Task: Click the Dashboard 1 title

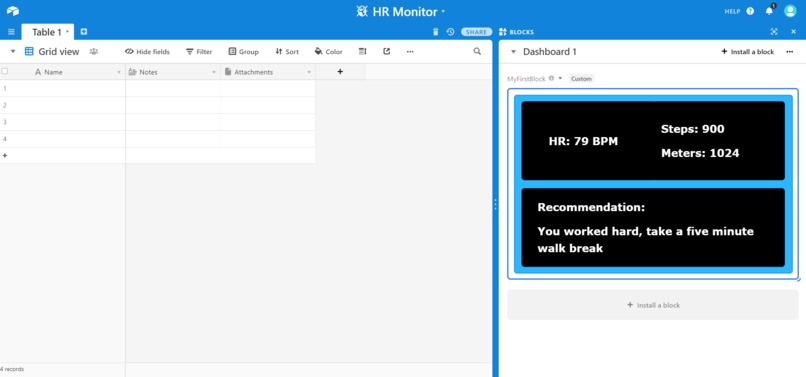Action: [x=549, y=52]
